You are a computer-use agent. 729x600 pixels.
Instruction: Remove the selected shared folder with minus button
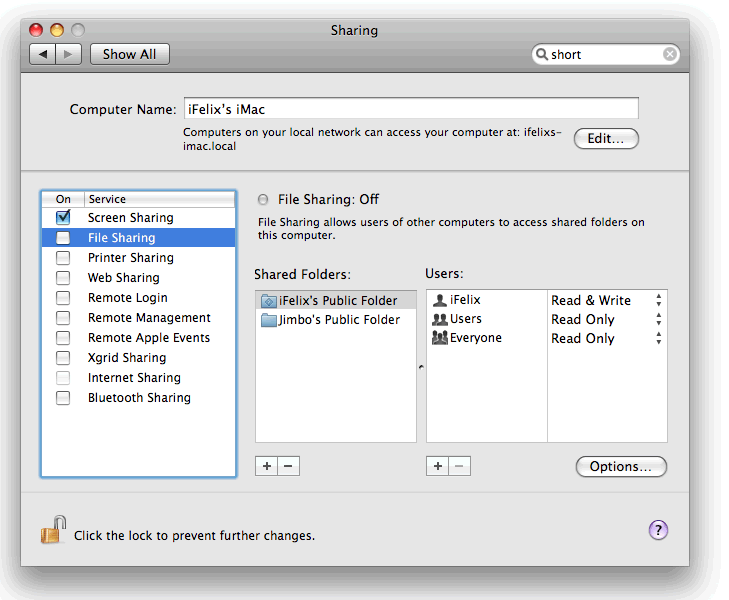(x=288, y=466)
